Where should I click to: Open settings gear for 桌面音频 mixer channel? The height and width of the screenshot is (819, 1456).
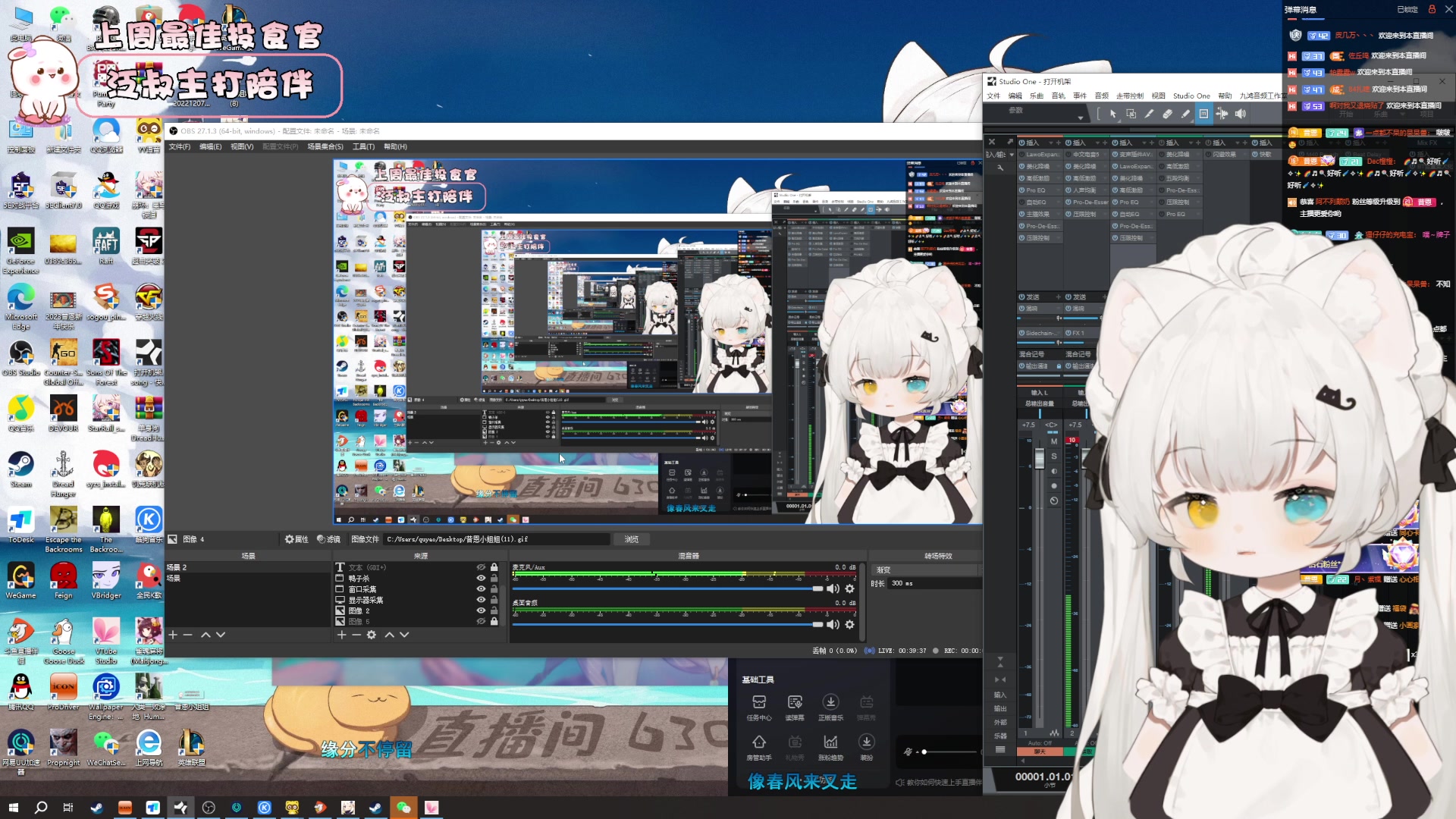click(x=849, y=625)
